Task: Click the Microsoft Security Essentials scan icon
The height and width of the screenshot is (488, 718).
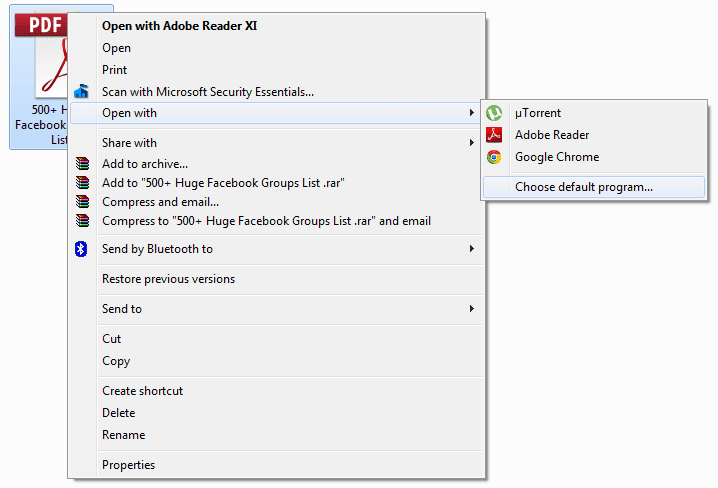Action: point(82,92)
